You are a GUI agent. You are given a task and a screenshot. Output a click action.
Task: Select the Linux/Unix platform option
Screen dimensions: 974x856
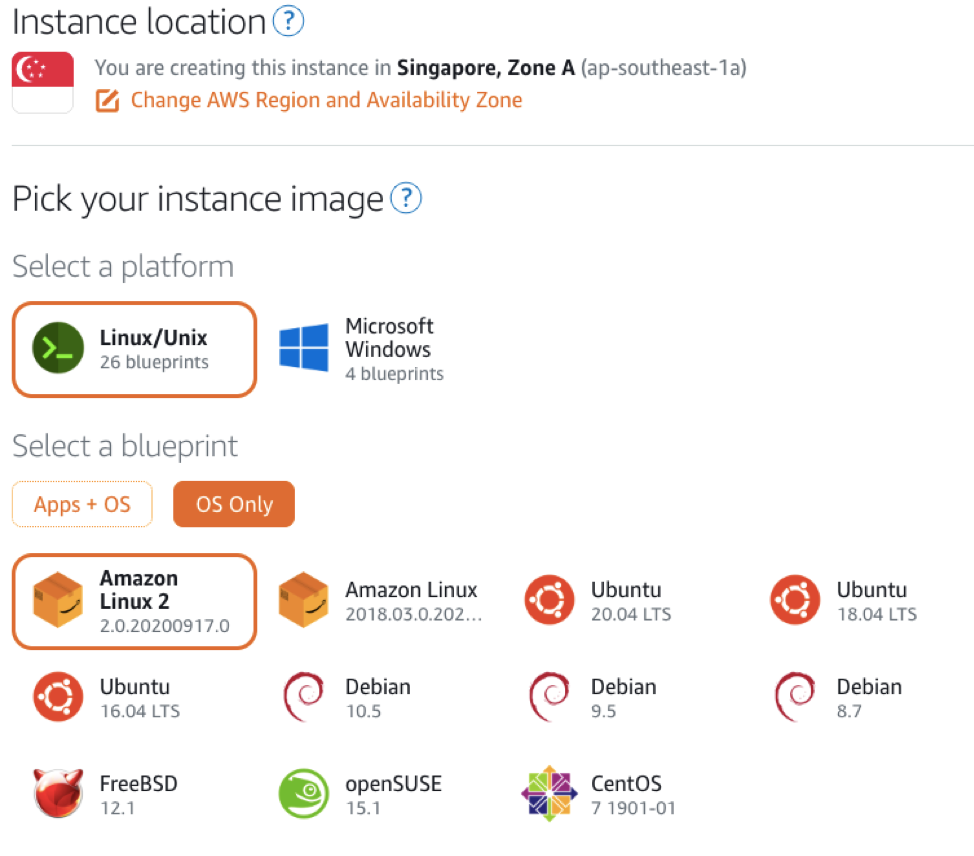[x=134, y=349]
